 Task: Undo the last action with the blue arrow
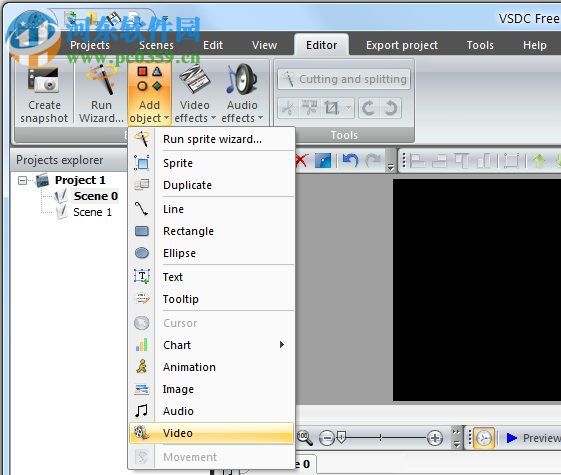(x=350, y=160)
